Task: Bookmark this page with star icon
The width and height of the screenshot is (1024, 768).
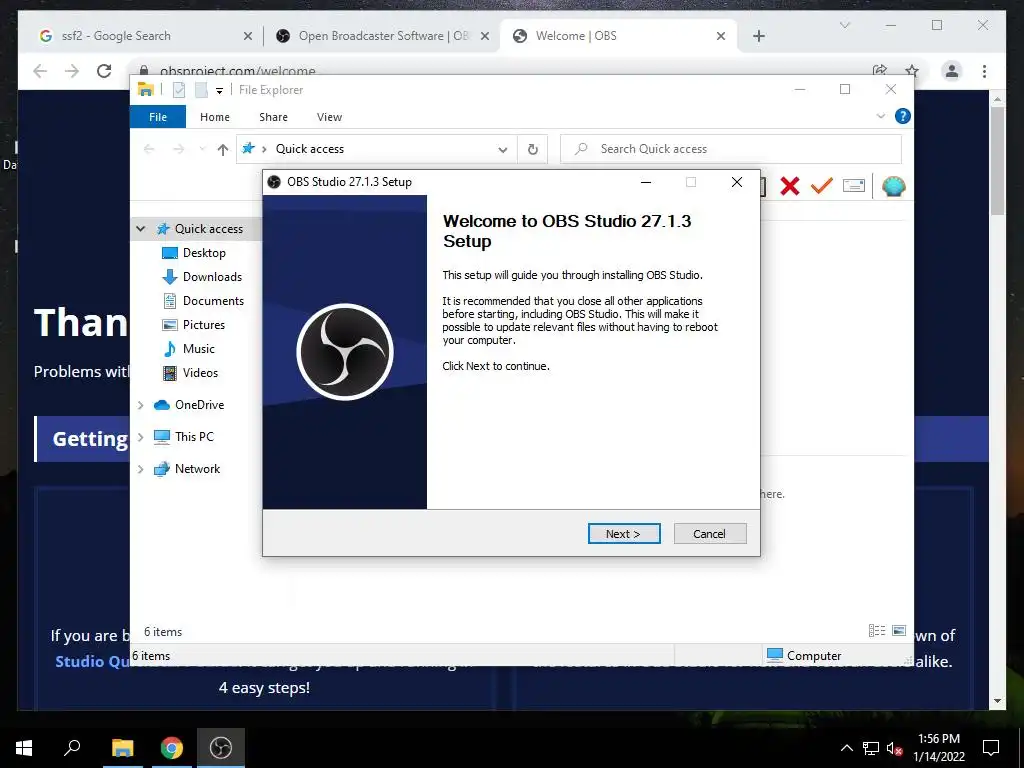Action: pyautogui.click(x=912, y=71)
